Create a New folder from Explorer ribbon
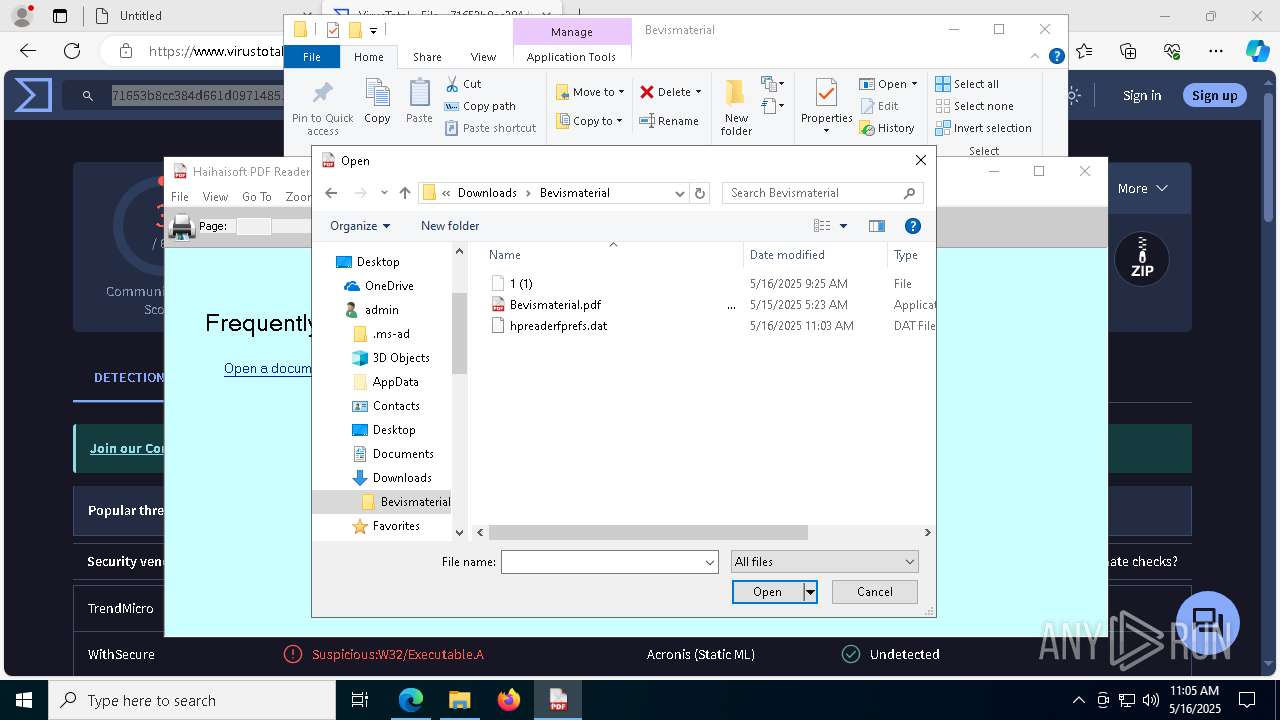The image size is (1280, 720). [736, 107]
